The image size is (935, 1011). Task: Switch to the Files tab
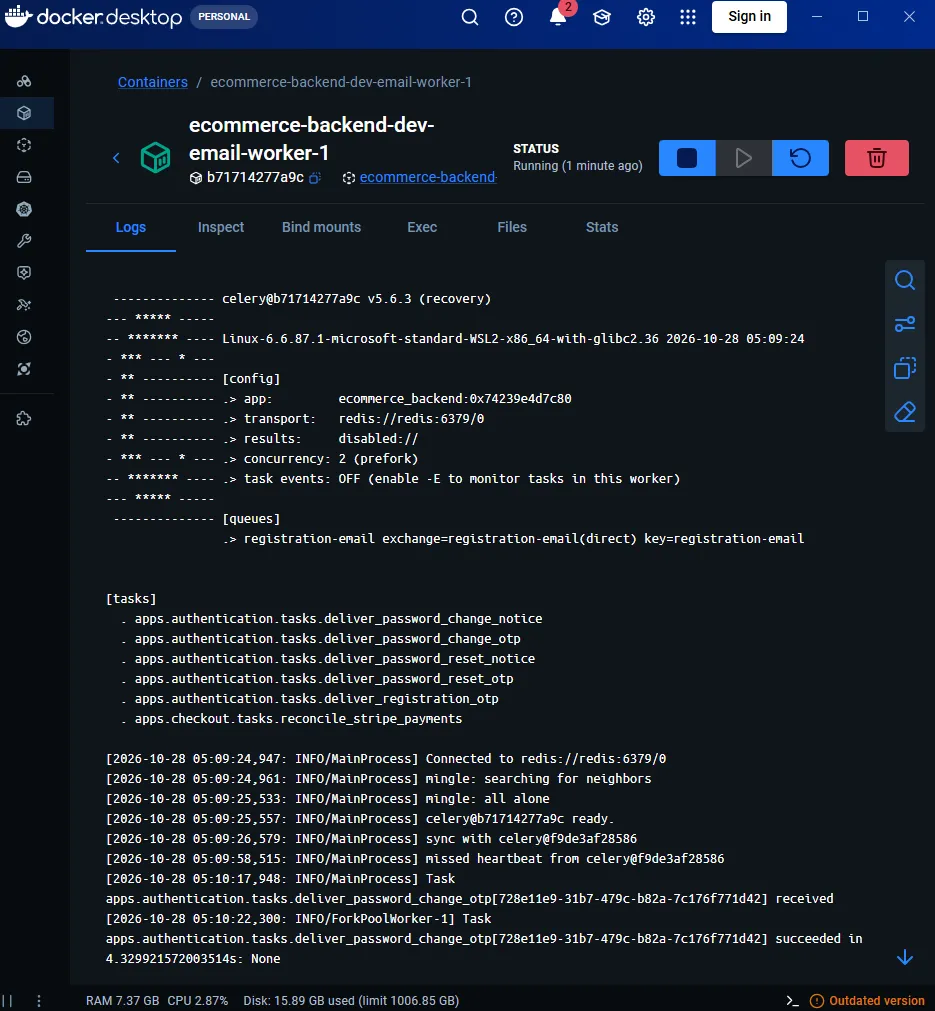point(511,227)
